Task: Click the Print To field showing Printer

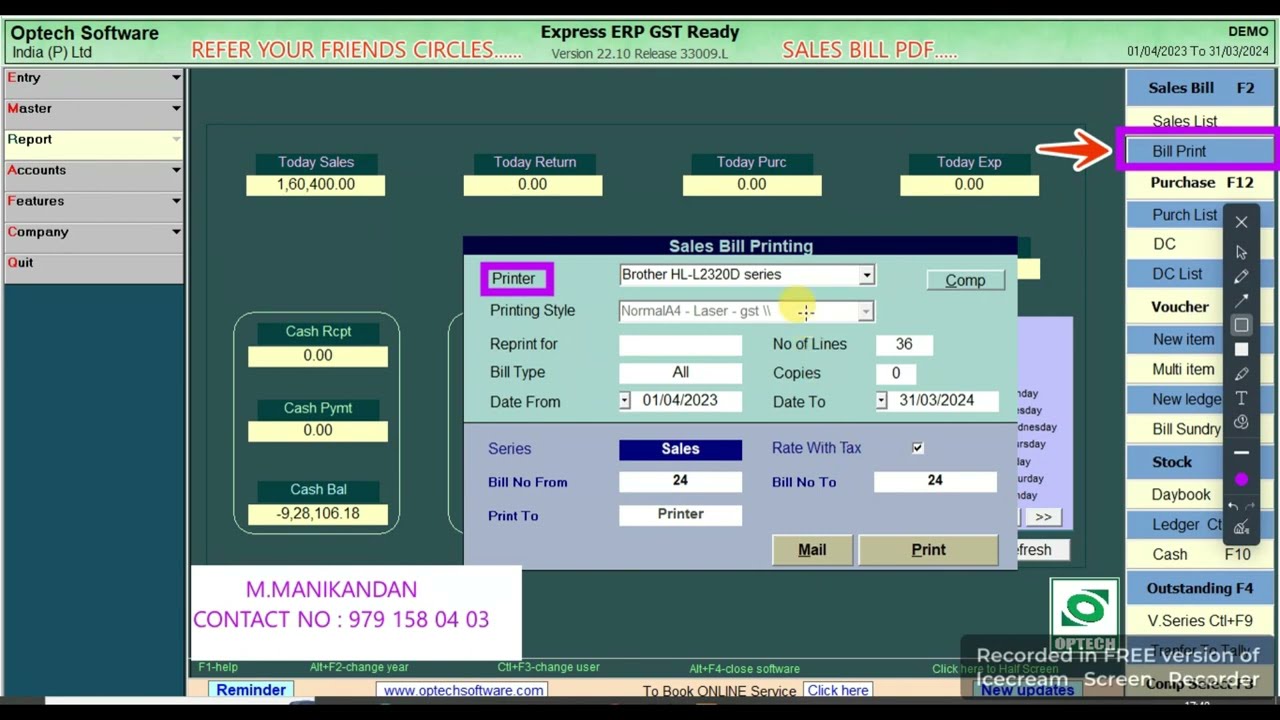Action: [680, 514]
